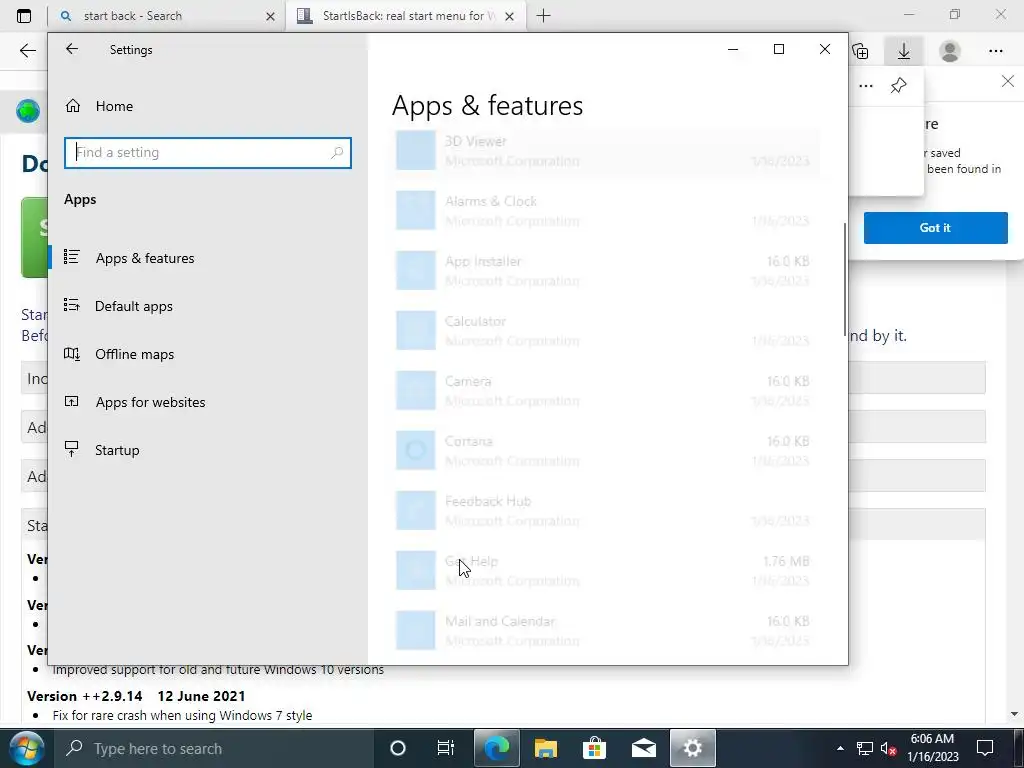1024x768 pixels.
Task: Open Edge Collections button
Action: click(x=861, y=51)
